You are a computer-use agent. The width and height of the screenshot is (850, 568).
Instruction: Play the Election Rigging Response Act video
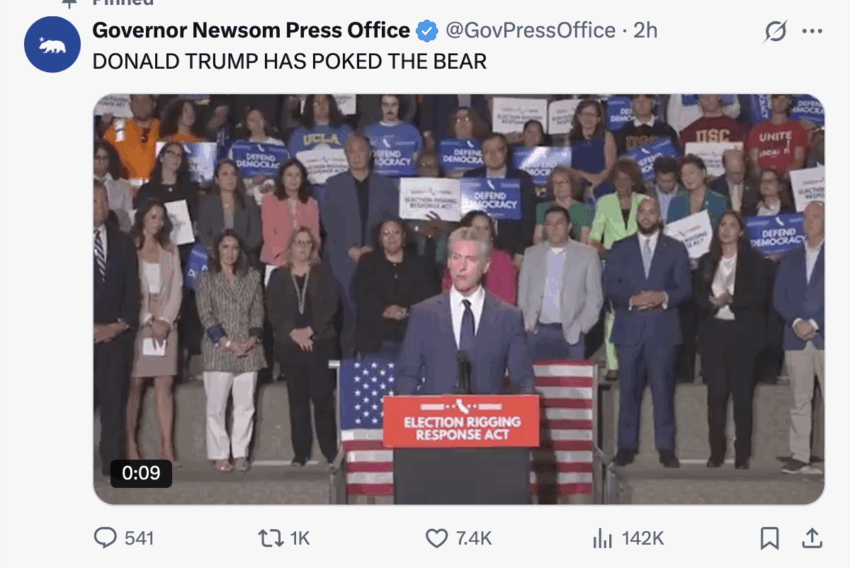click(x=459, y=299)
